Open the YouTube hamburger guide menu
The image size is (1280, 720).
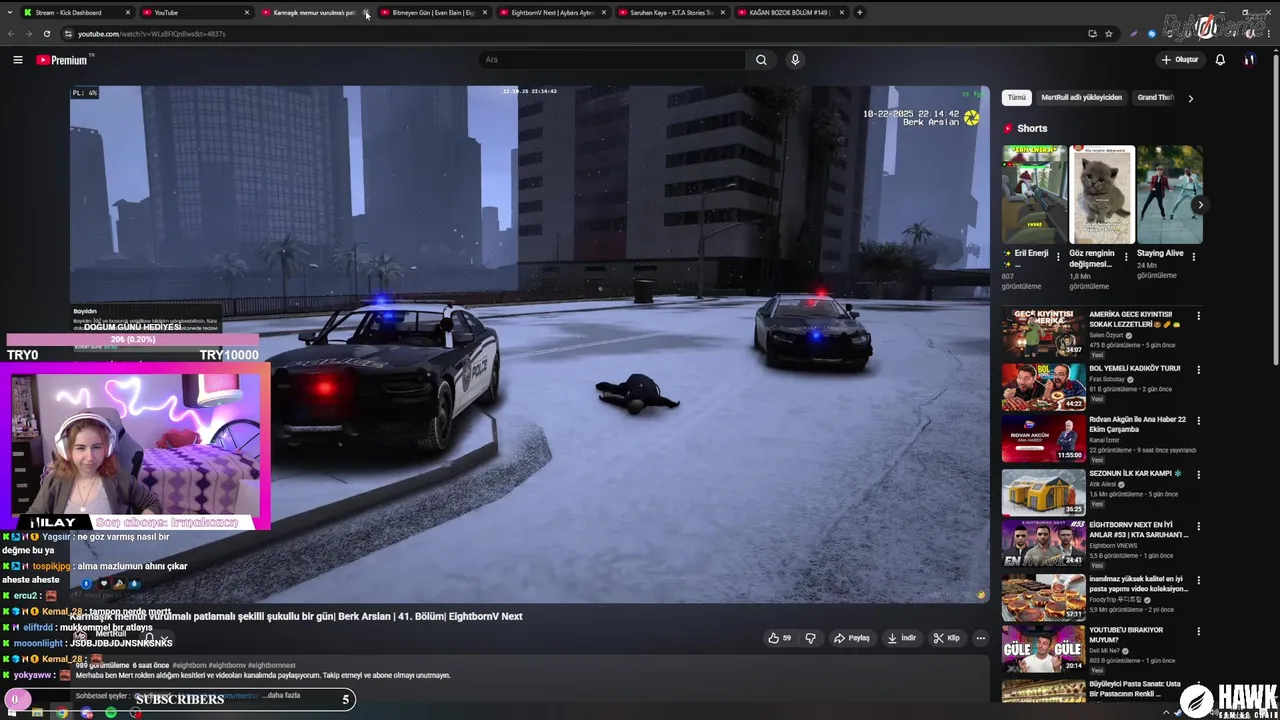pos(17,60)
